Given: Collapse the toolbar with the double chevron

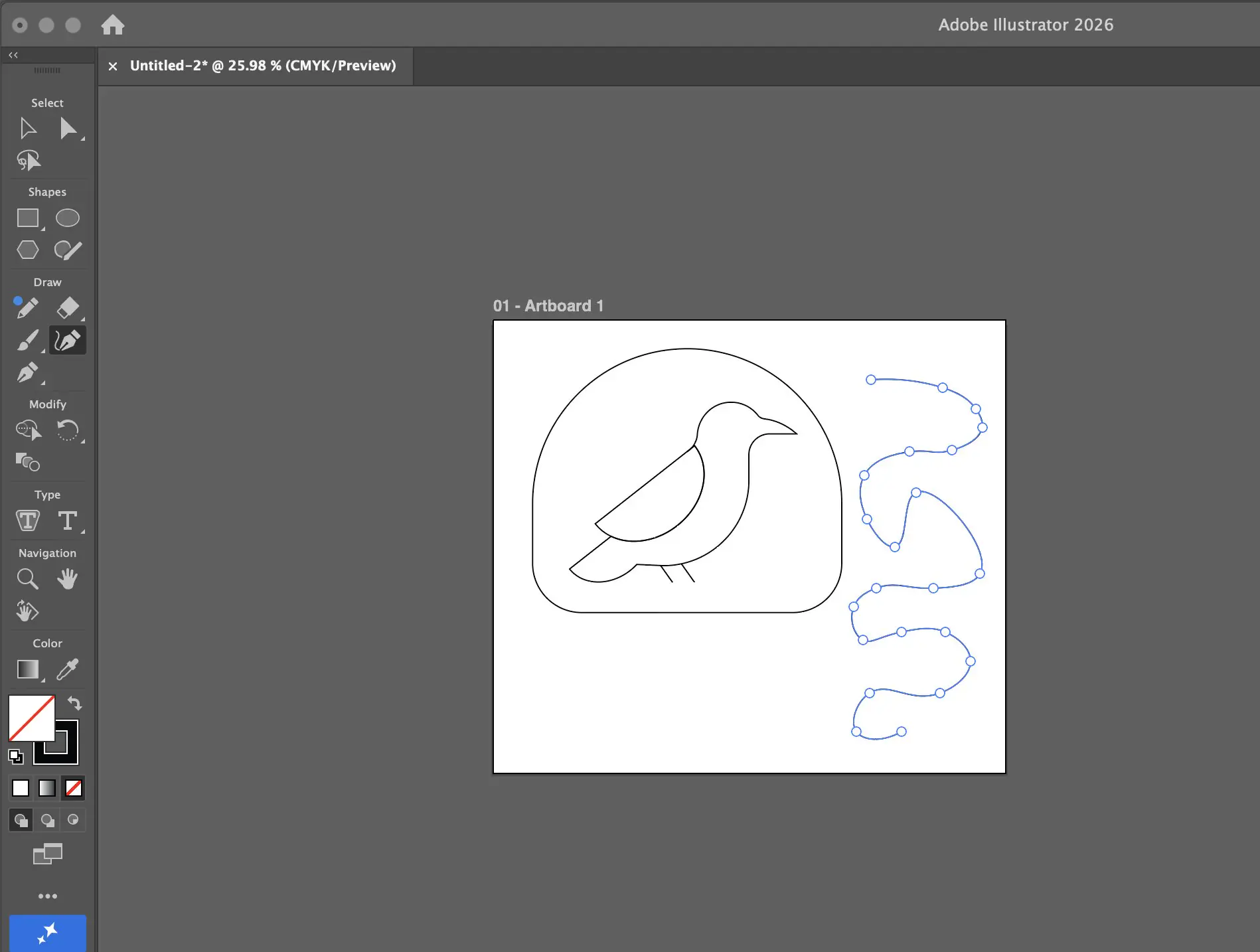Looking at the screenshot, I should 13,55.
